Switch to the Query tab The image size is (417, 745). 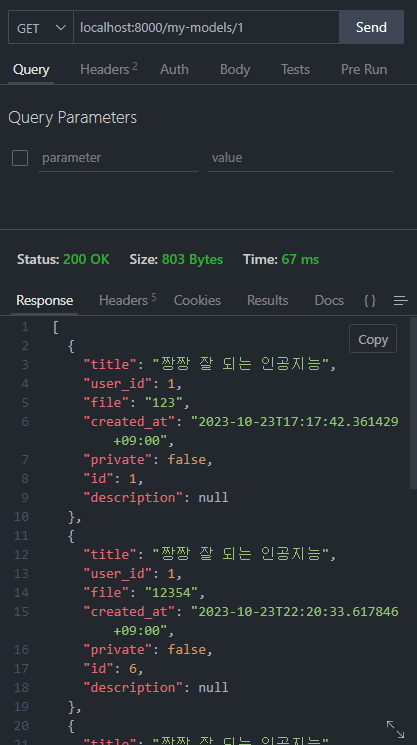pyautogui.click(x=31, y=69)
